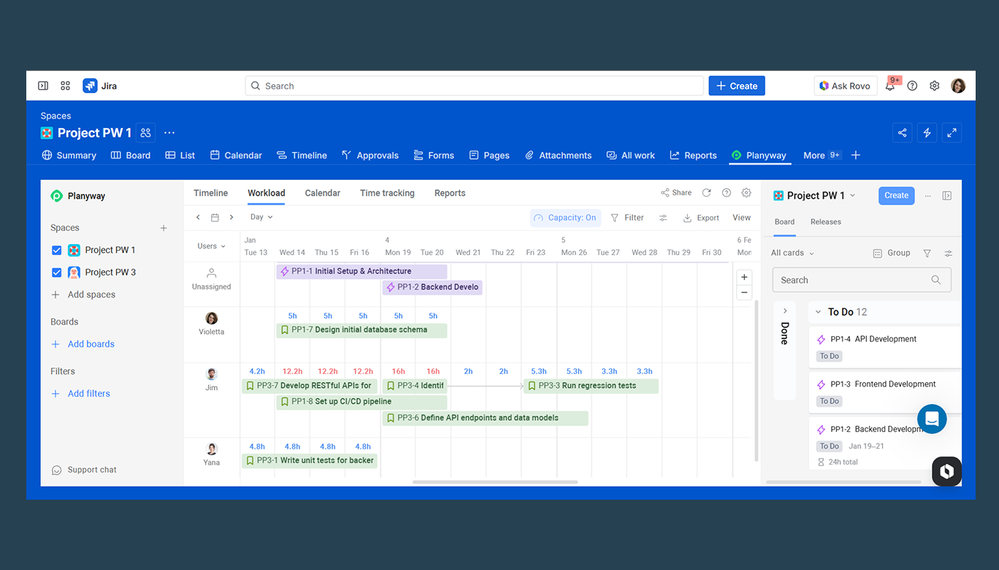Uncheck the Project PW 3 space checkbox
This screenshot has height=570, width=999.
[57, 273]
